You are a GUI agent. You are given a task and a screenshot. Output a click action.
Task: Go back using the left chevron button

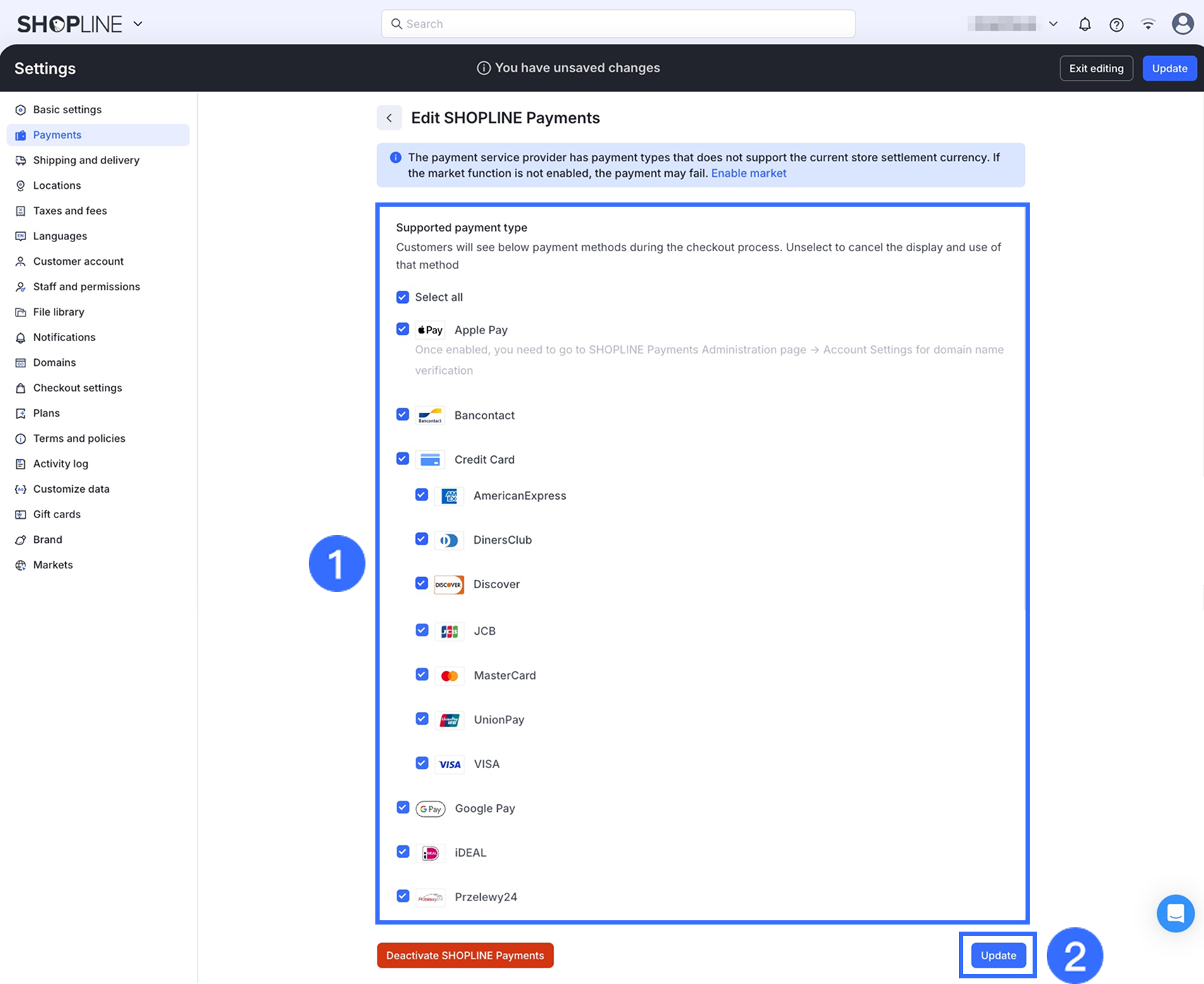tap(389, 118)
